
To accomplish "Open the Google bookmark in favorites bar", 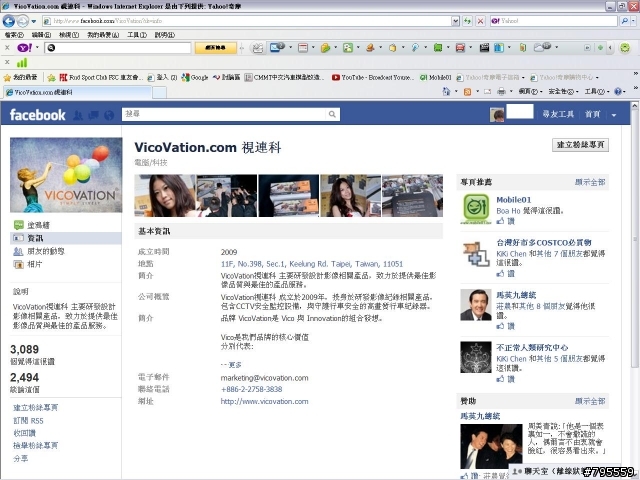I will [x=195, y=77].
